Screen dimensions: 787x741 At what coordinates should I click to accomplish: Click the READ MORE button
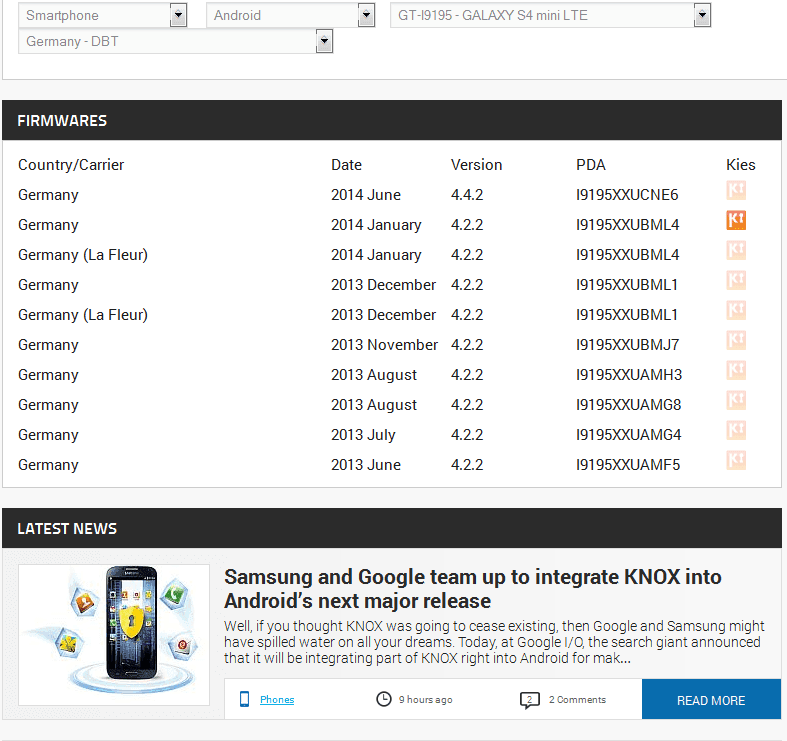[711, 700]
